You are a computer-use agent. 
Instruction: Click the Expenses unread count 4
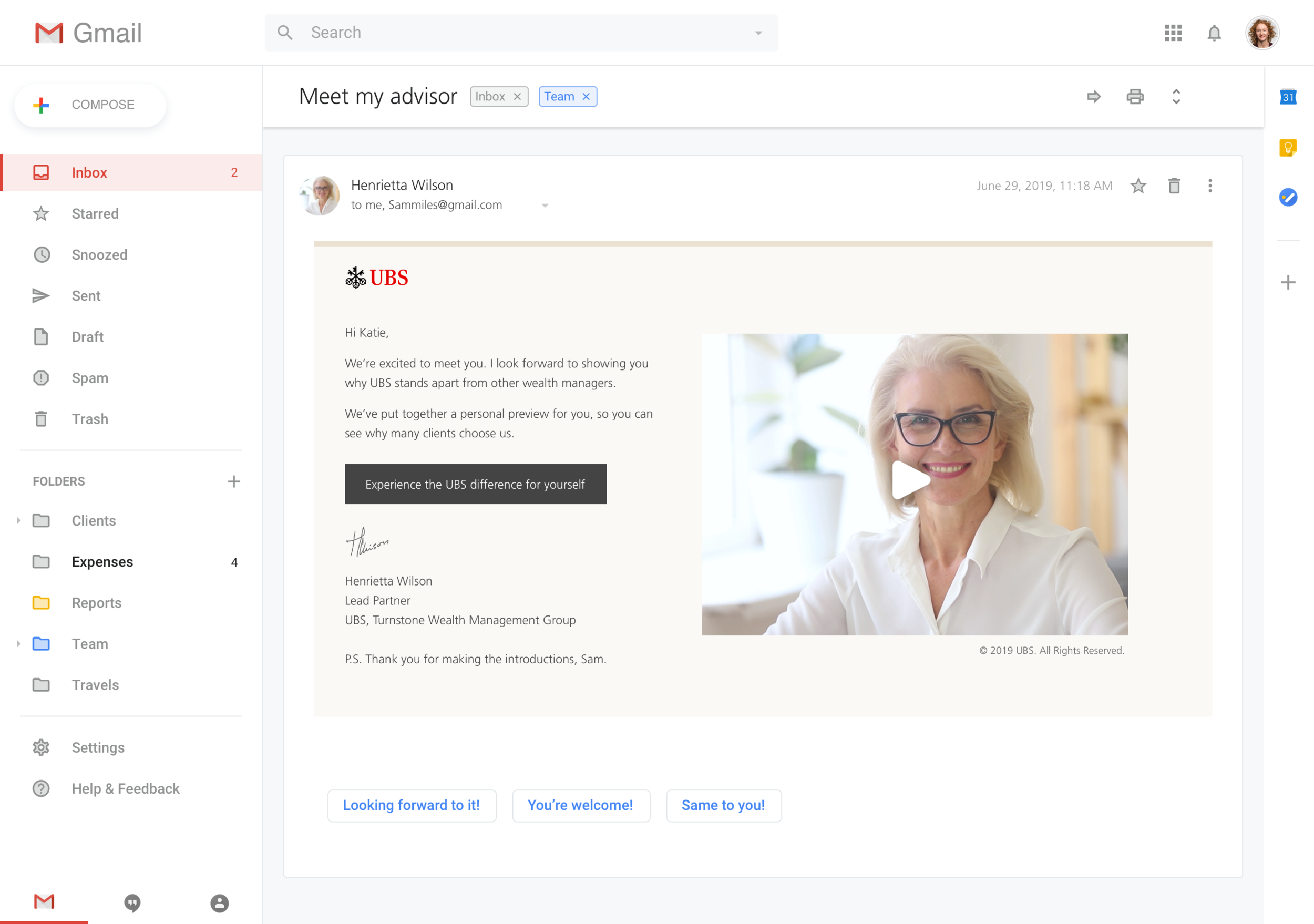click(x=234, y=562)
